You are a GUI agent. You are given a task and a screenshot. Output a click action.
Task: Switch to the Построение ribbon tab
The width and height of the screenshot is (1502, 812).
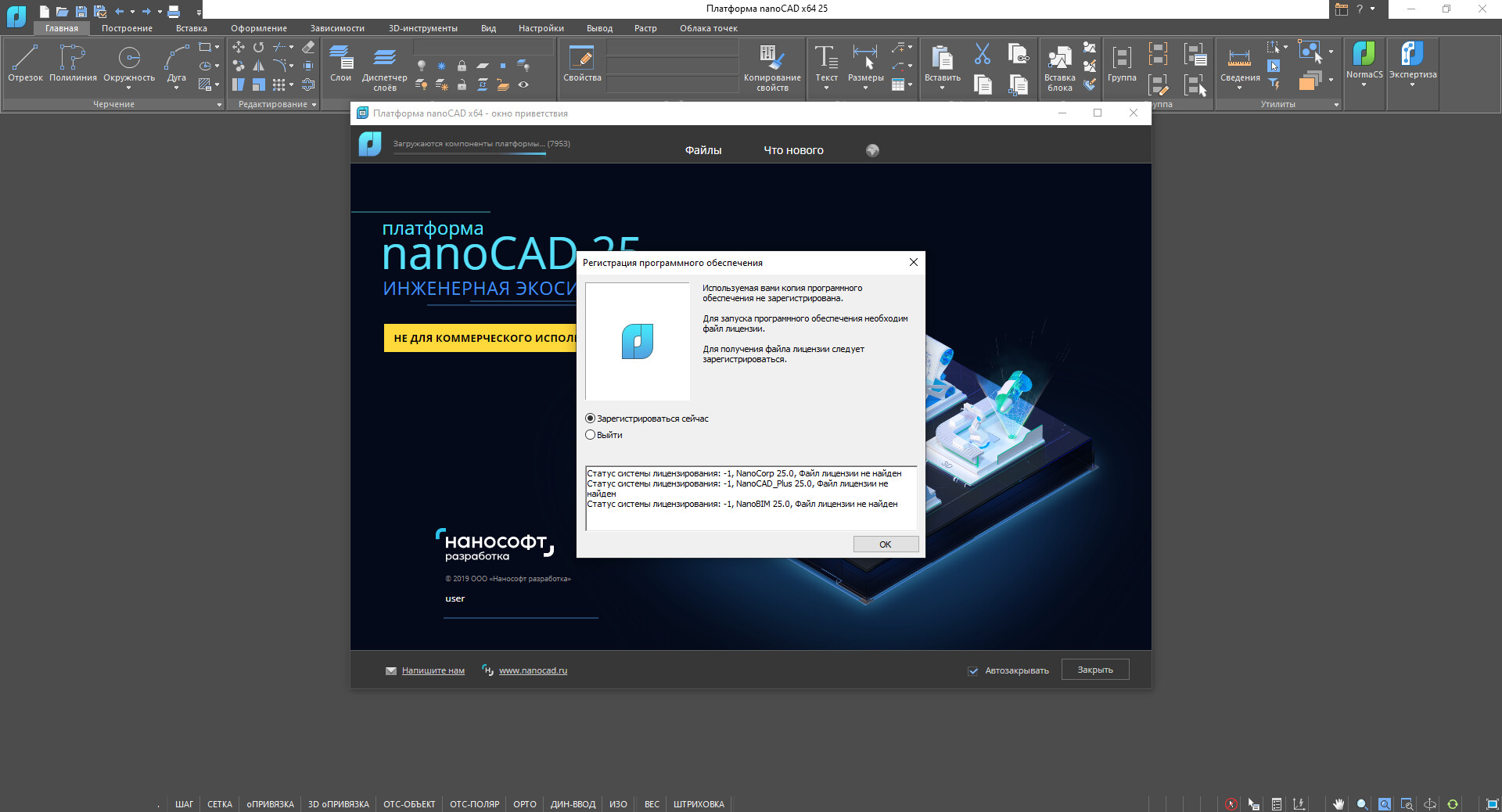coord(127,28)
